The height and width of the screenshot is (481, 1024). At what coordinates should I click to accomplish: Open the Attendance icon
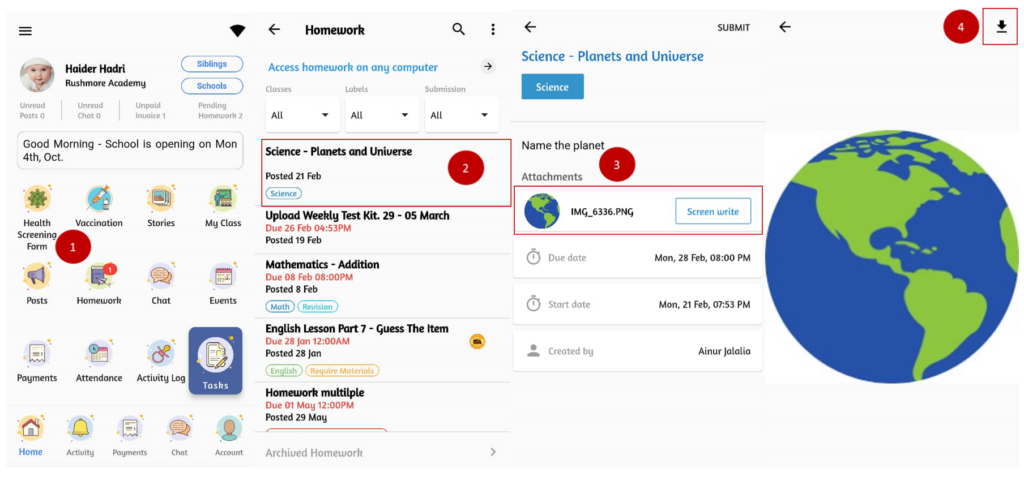99,355
